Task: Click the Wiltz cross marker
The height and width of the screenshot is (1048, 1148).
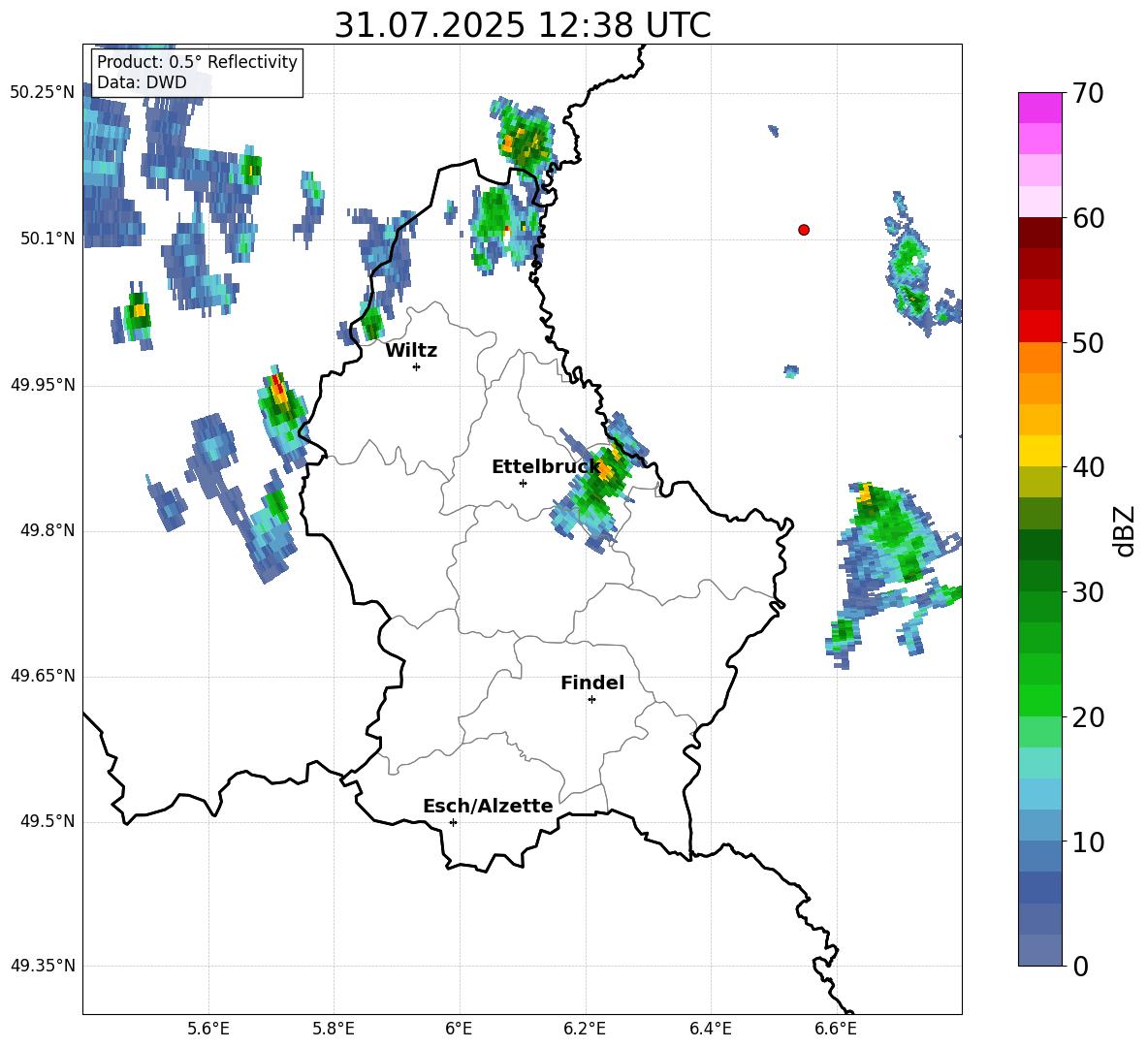Action: (x=417, y=366)
